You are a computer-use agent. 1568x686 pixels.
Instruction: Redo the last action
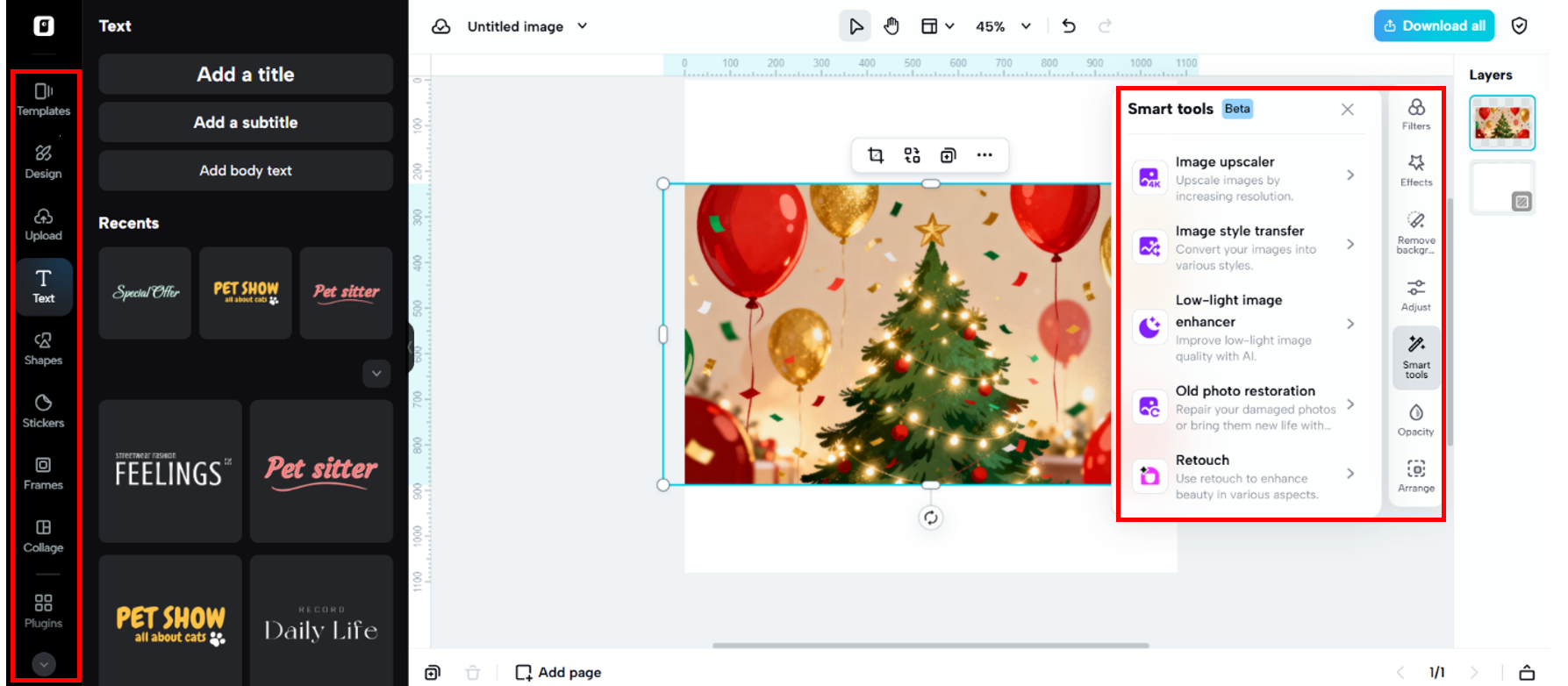tap(1106, 26)
